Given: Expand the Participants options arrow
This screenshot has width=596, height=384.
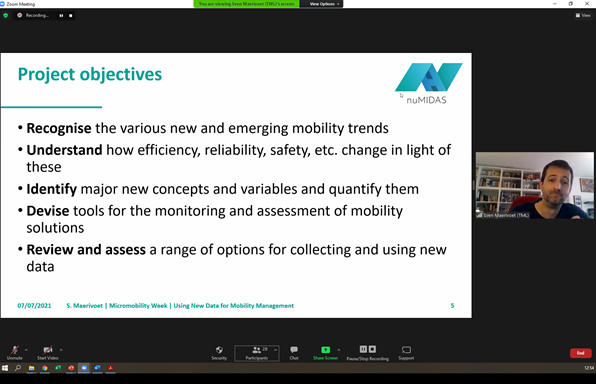Looking at the screenshot, I should pyautogui.click(x=276, y=350).
